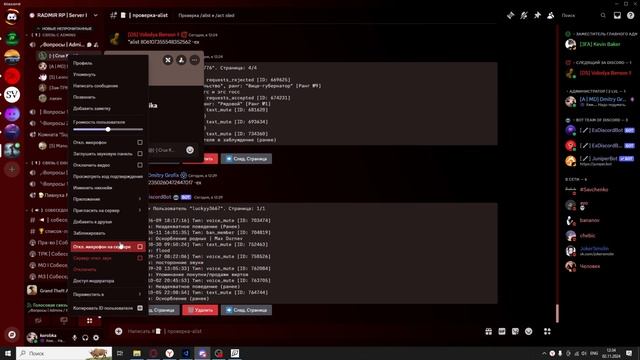This screenshot has height=360, width=640.
Task: Select 'Копировать ID пользователя'
Action: [x=107, y=308]
